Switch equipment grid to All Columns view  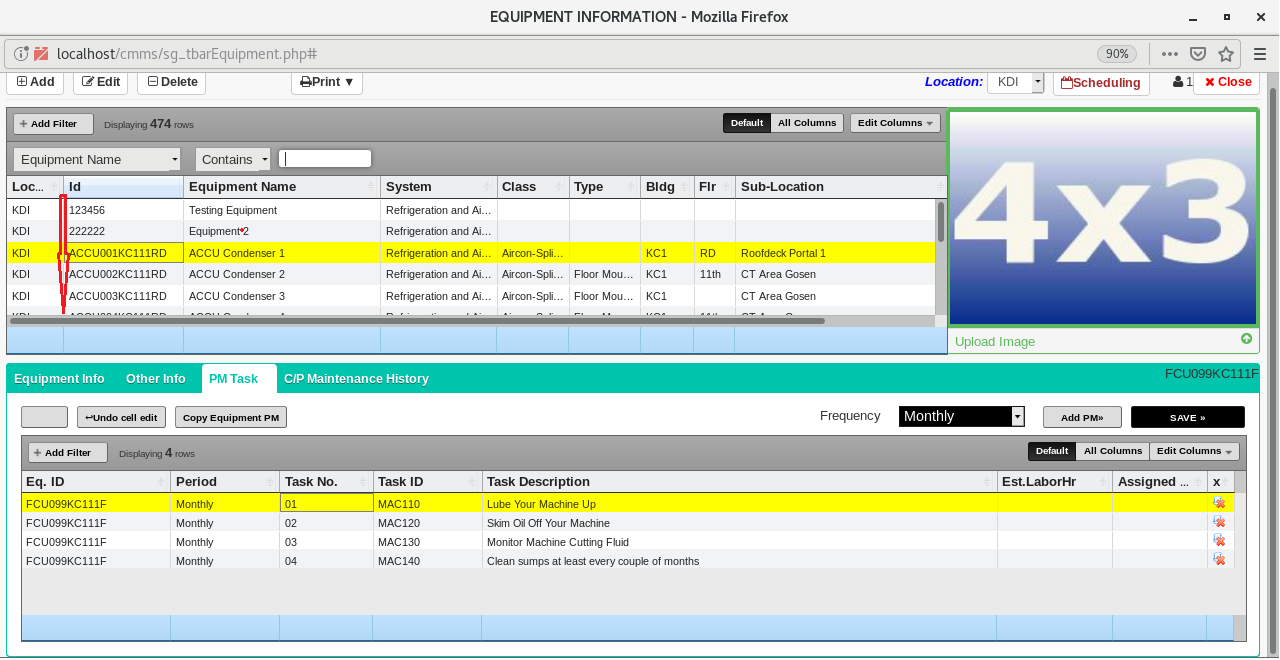[806, 123]
